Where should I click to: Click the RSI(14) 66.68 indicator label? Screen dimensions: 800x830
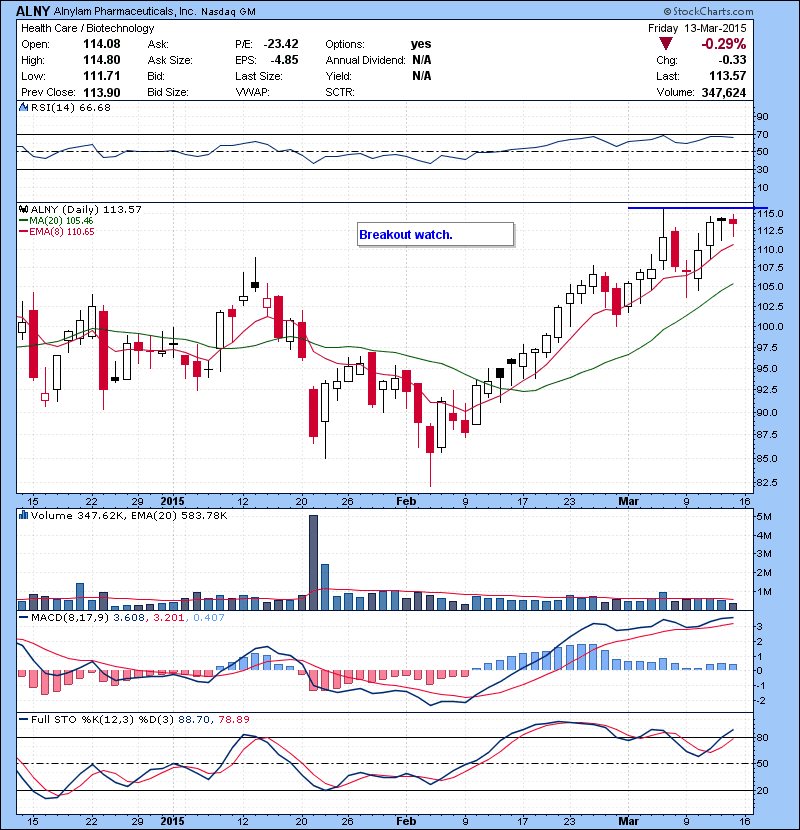[71, 107]
